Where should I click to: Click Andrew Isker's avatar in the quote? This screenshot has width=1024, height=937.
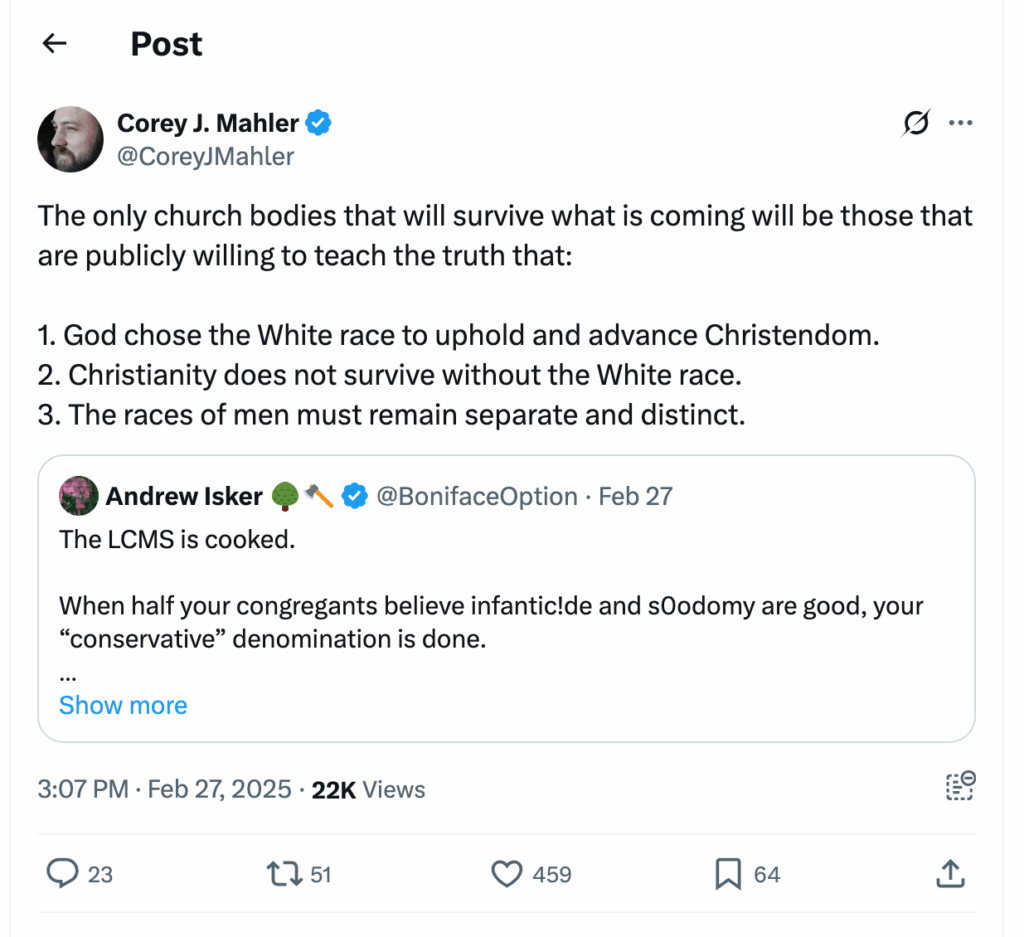pyautogui.click(x=79, y=495)
